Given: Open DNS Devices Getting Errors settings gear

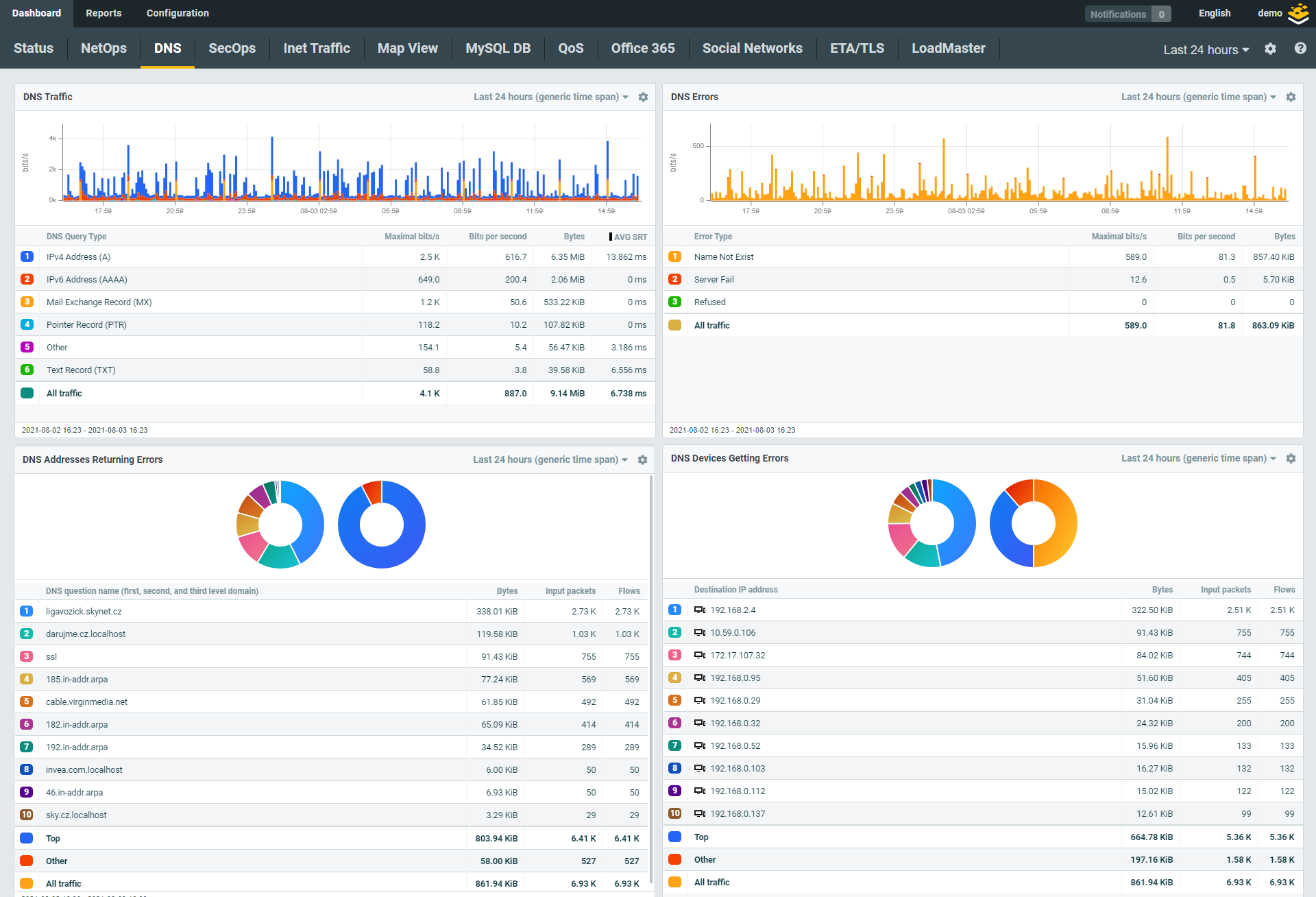Looking at the screenshot, I should tap(1291, 459).
